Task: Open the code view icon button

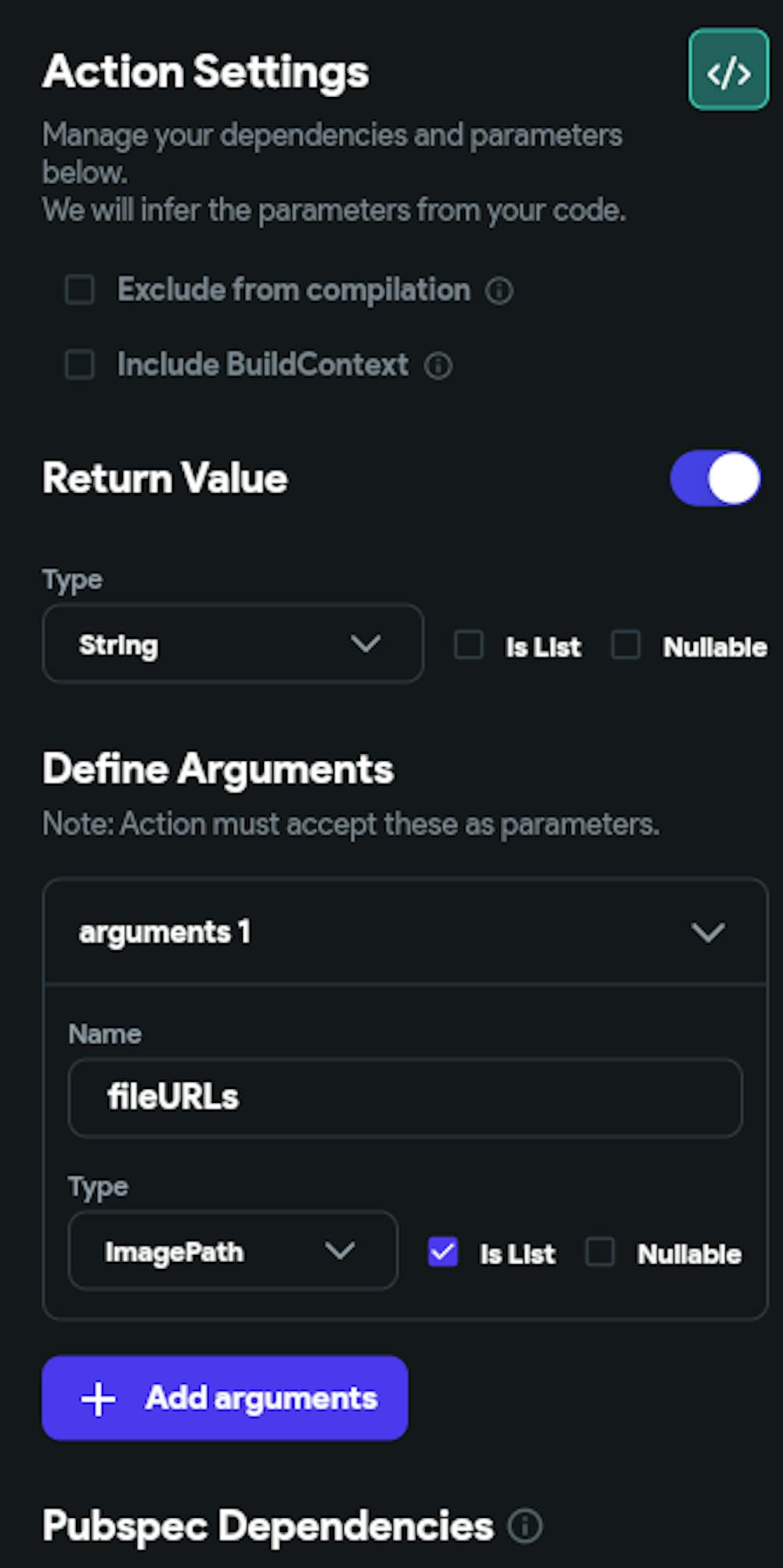Action: (728, 70)
